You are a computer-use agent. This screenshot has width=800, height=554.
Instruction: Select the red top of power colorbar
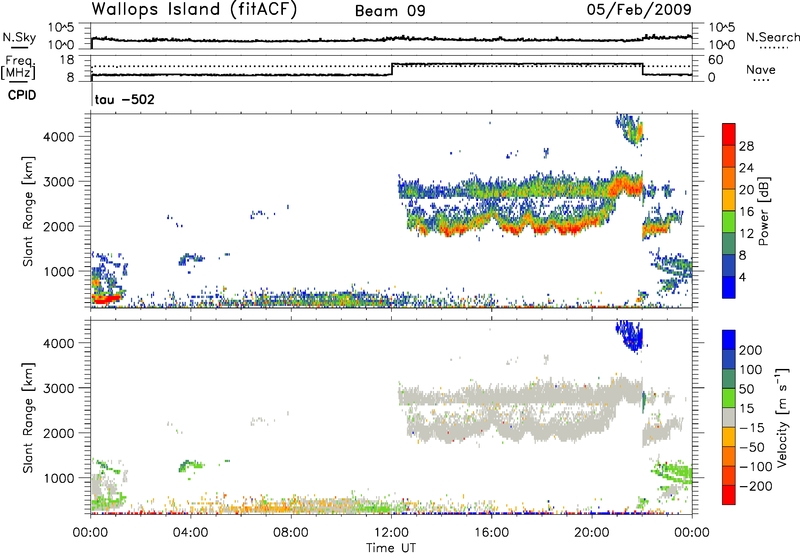coord(729,134)
